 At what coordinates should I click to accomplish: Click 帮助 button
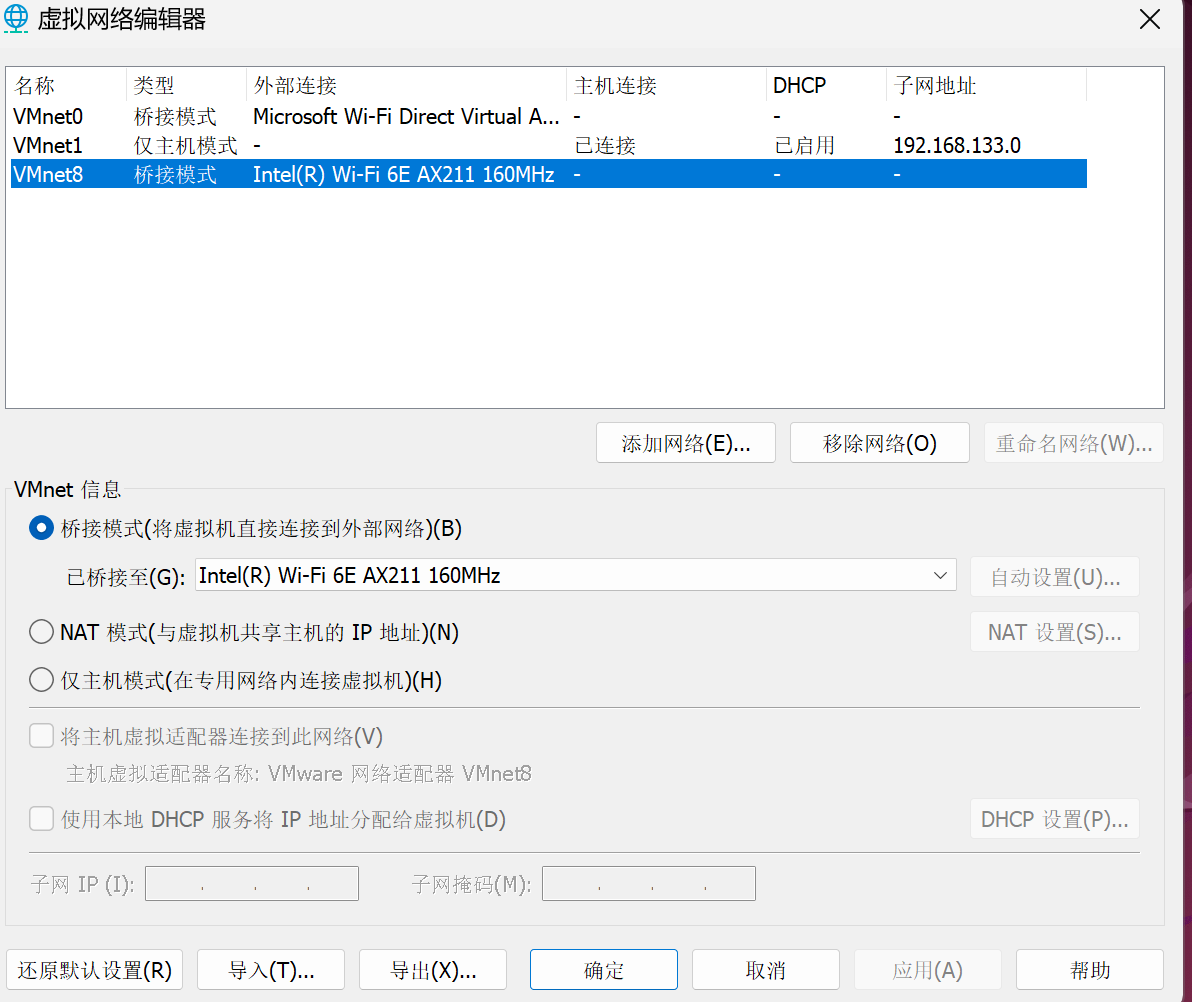[x=1089, y=969]
